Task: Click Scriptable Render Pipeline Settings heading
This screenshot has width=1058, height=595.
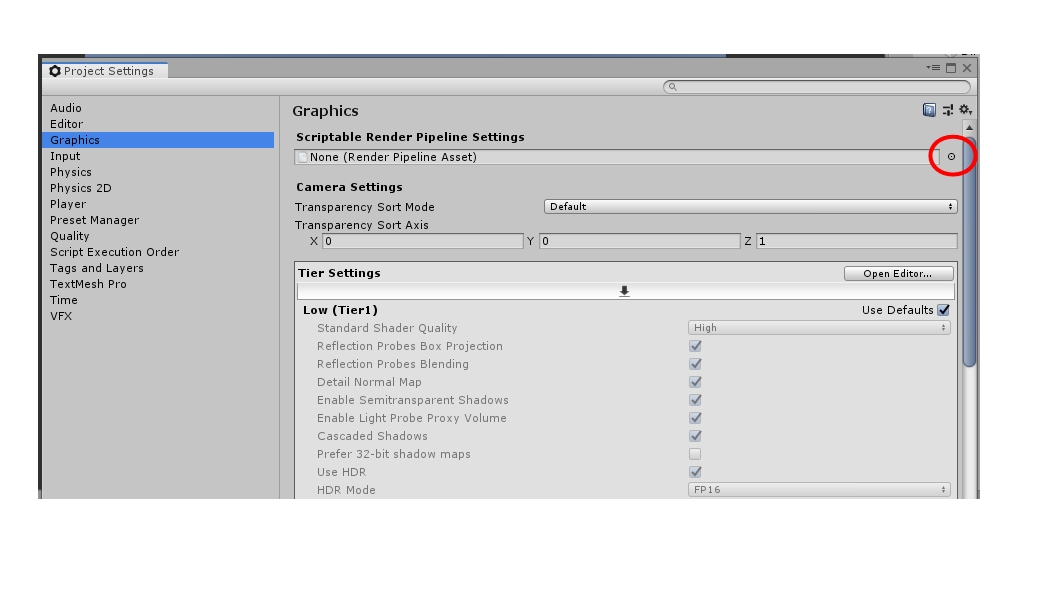Action: tap(410, 137)
